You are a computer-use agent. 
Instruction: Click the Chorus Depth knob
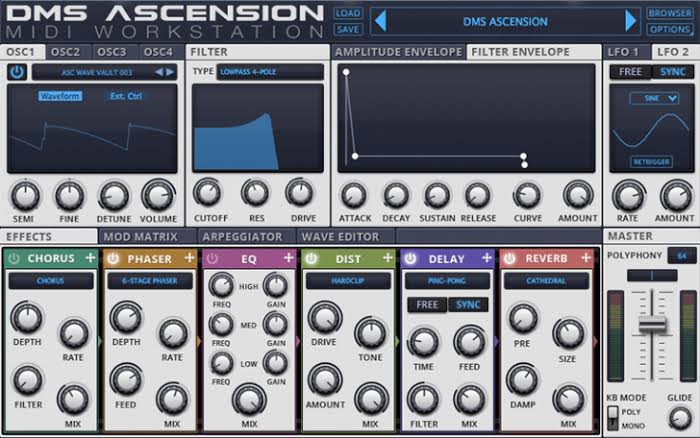click(x=27, y=318)
